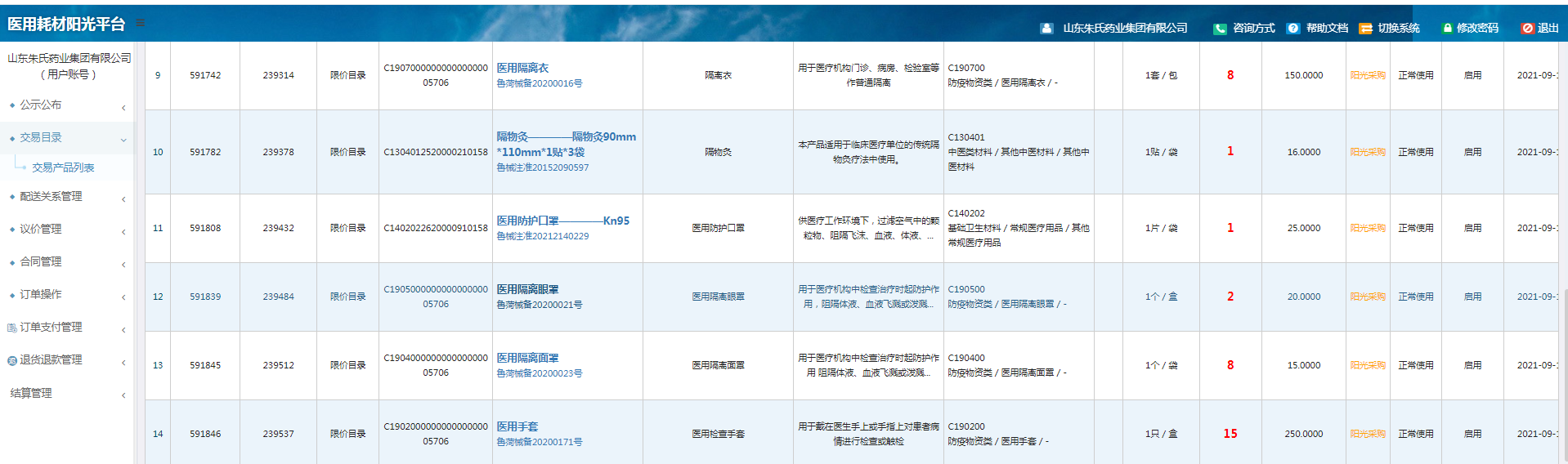Image resolution: width=1568 pixels, height=464 pixels.
Task: Open the 医用隔离衣 product link
Action: [x=522, y=68]
